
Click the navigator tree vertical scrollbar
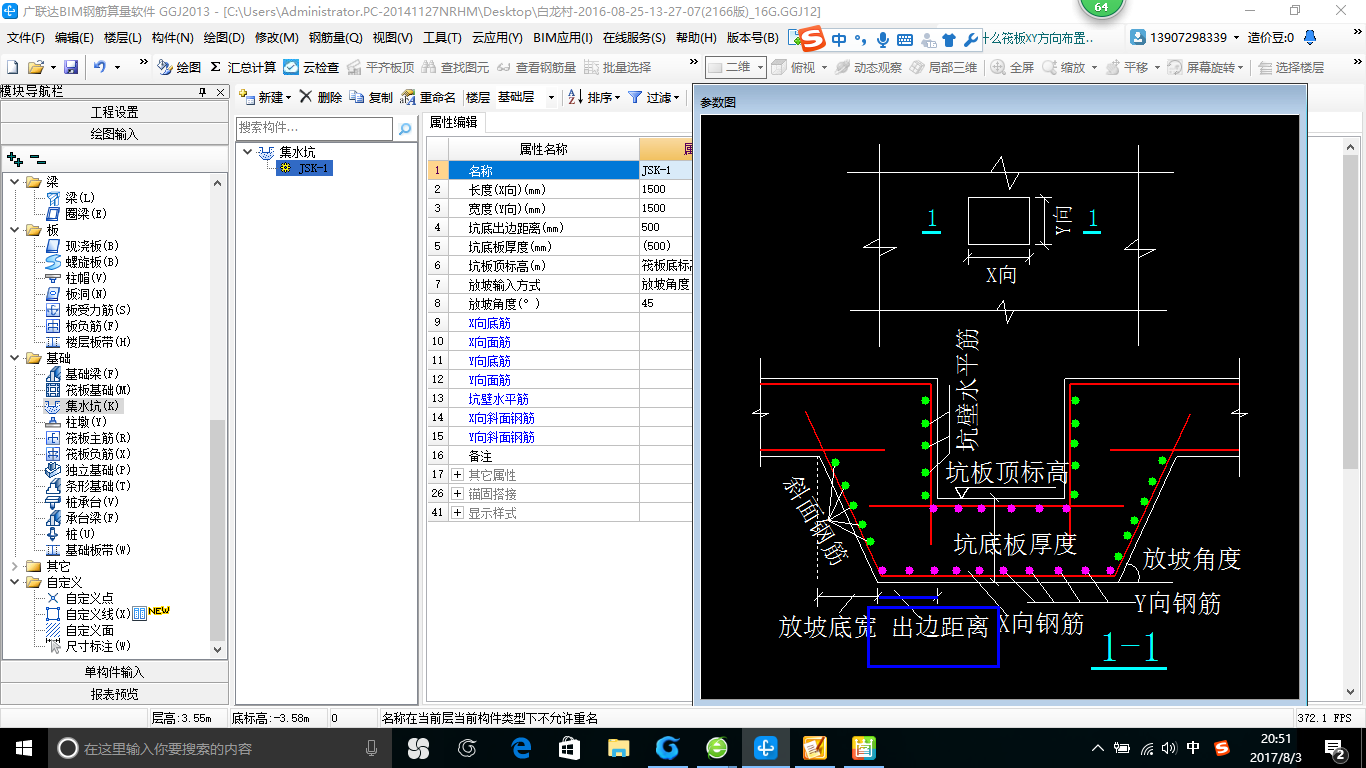(218, 530)
